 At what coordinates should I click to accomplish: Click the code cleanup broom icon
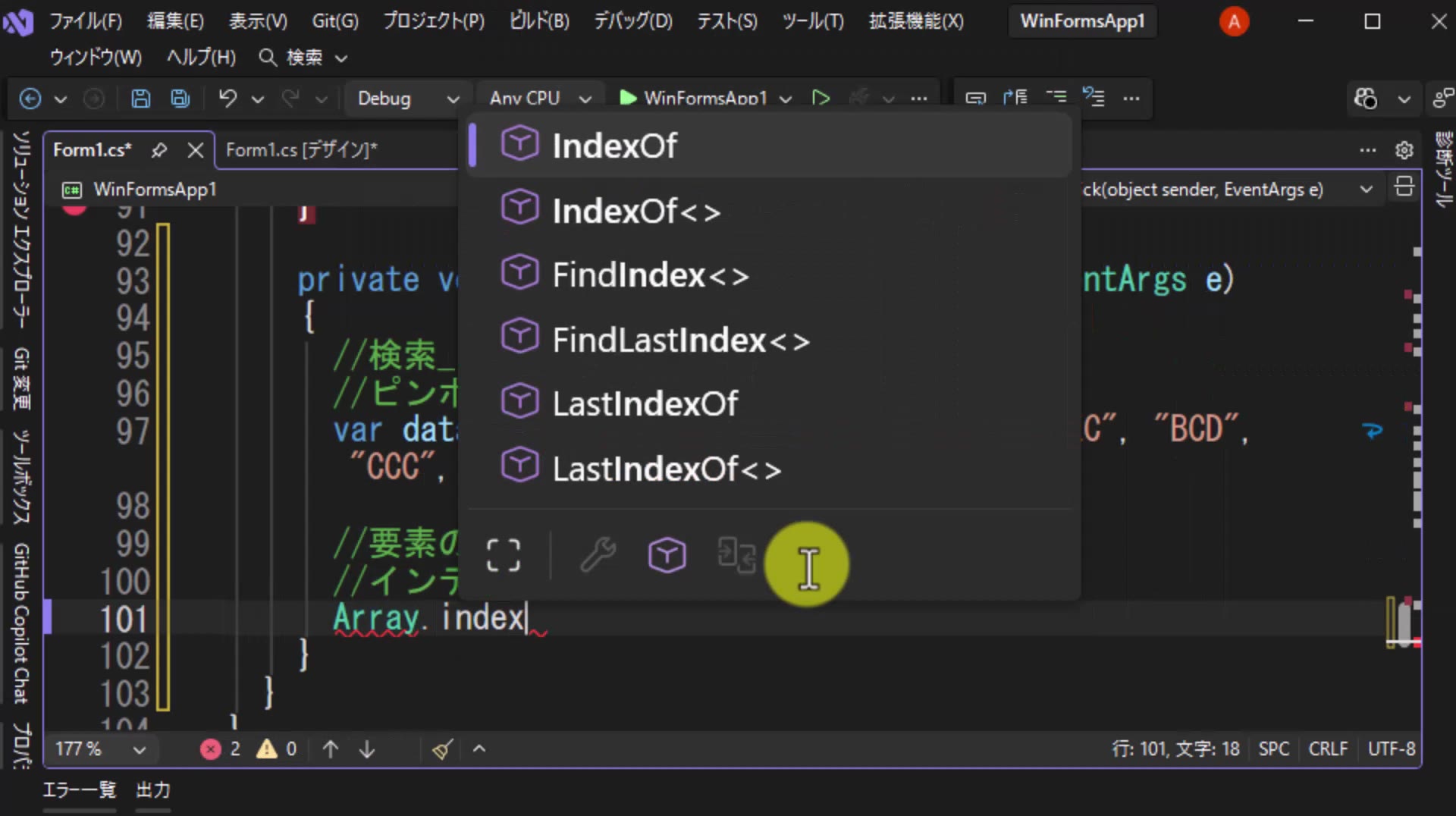[x=443, y=749]
